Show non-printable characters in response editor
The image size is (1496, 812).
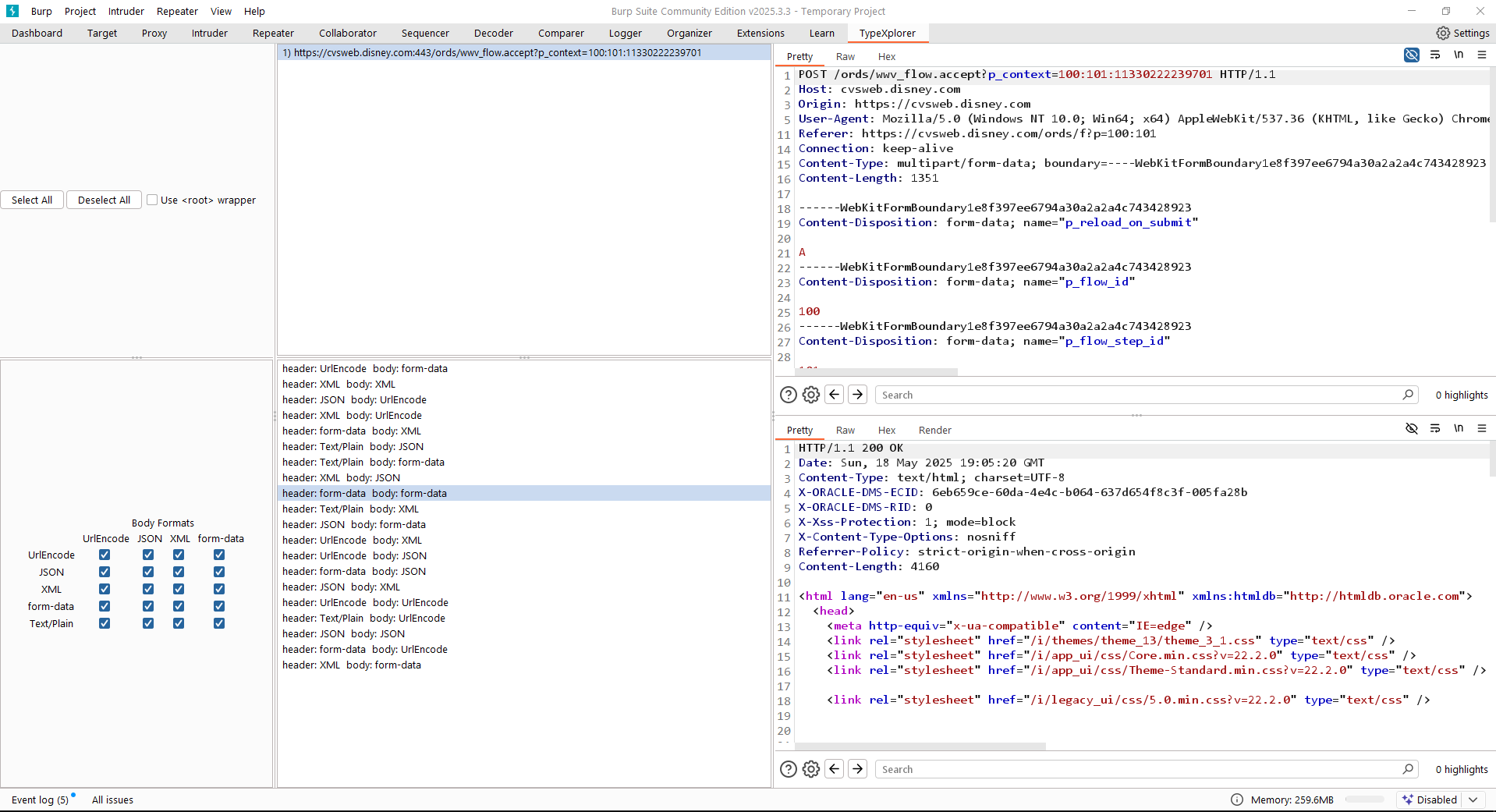[x=1459, y=428]
